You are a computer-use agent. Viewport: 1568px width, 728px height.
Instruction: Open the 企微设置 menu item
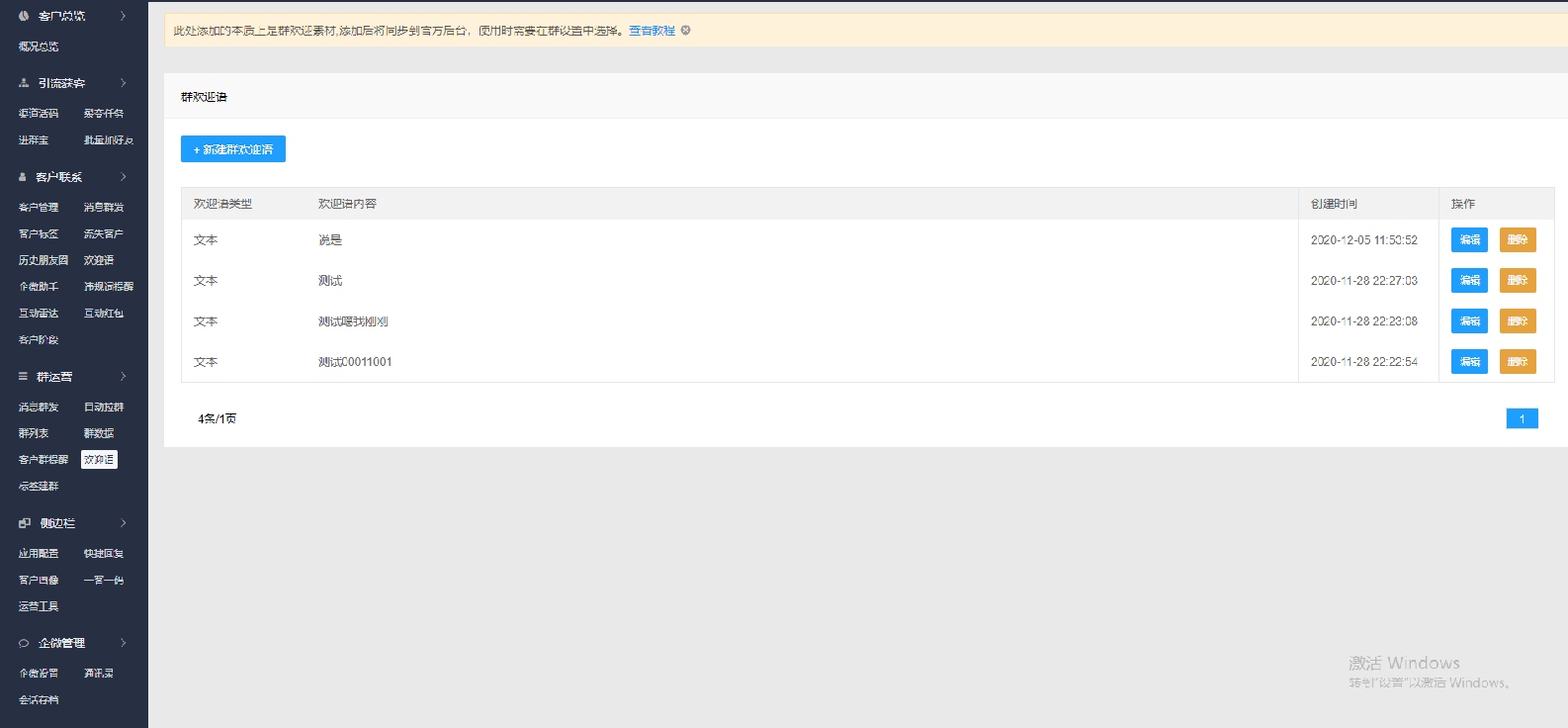39,674
